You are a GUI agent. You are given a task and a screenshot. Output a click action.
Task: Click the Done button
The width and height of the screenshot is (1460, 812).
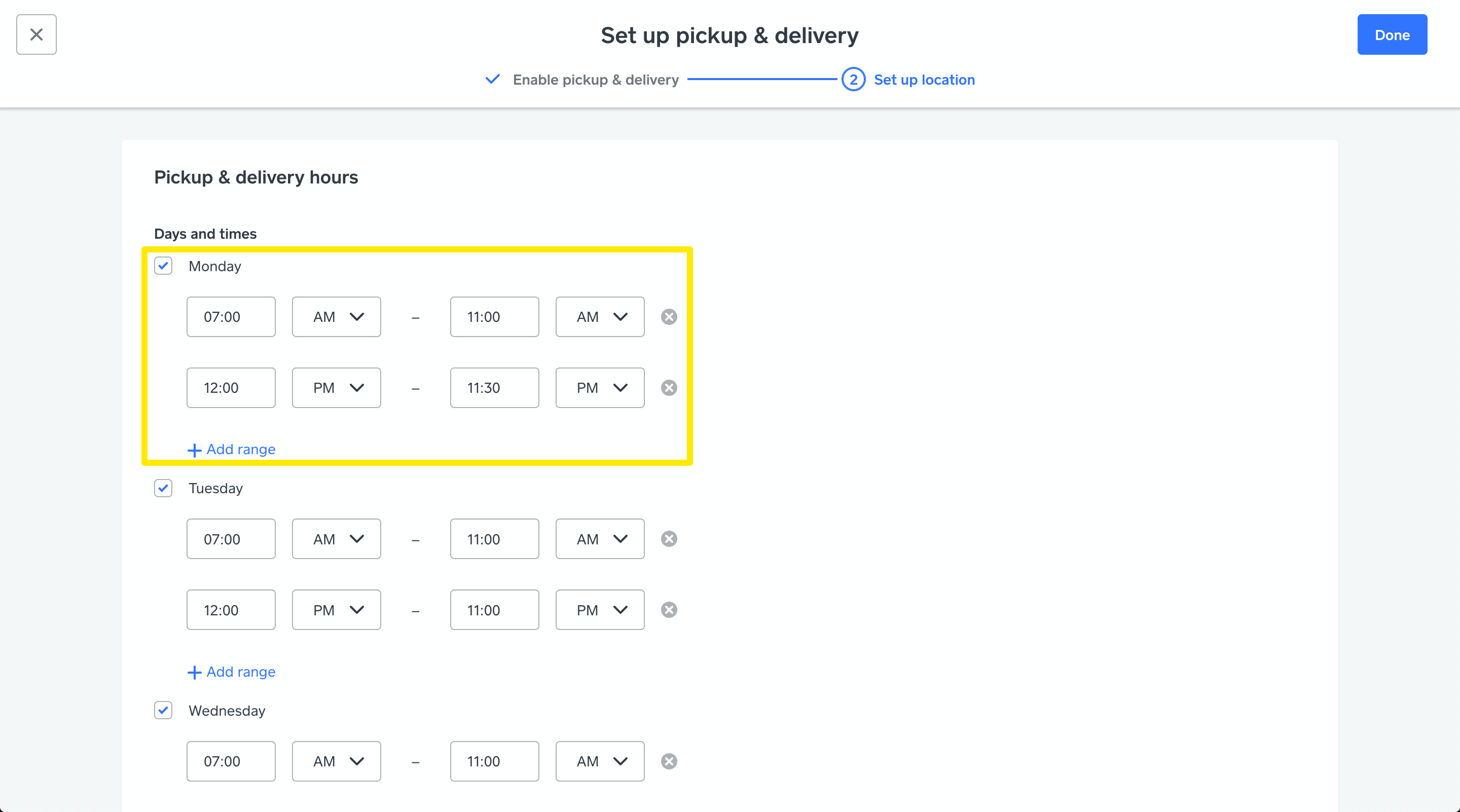pyautogui.click(x=1392, y=34)
